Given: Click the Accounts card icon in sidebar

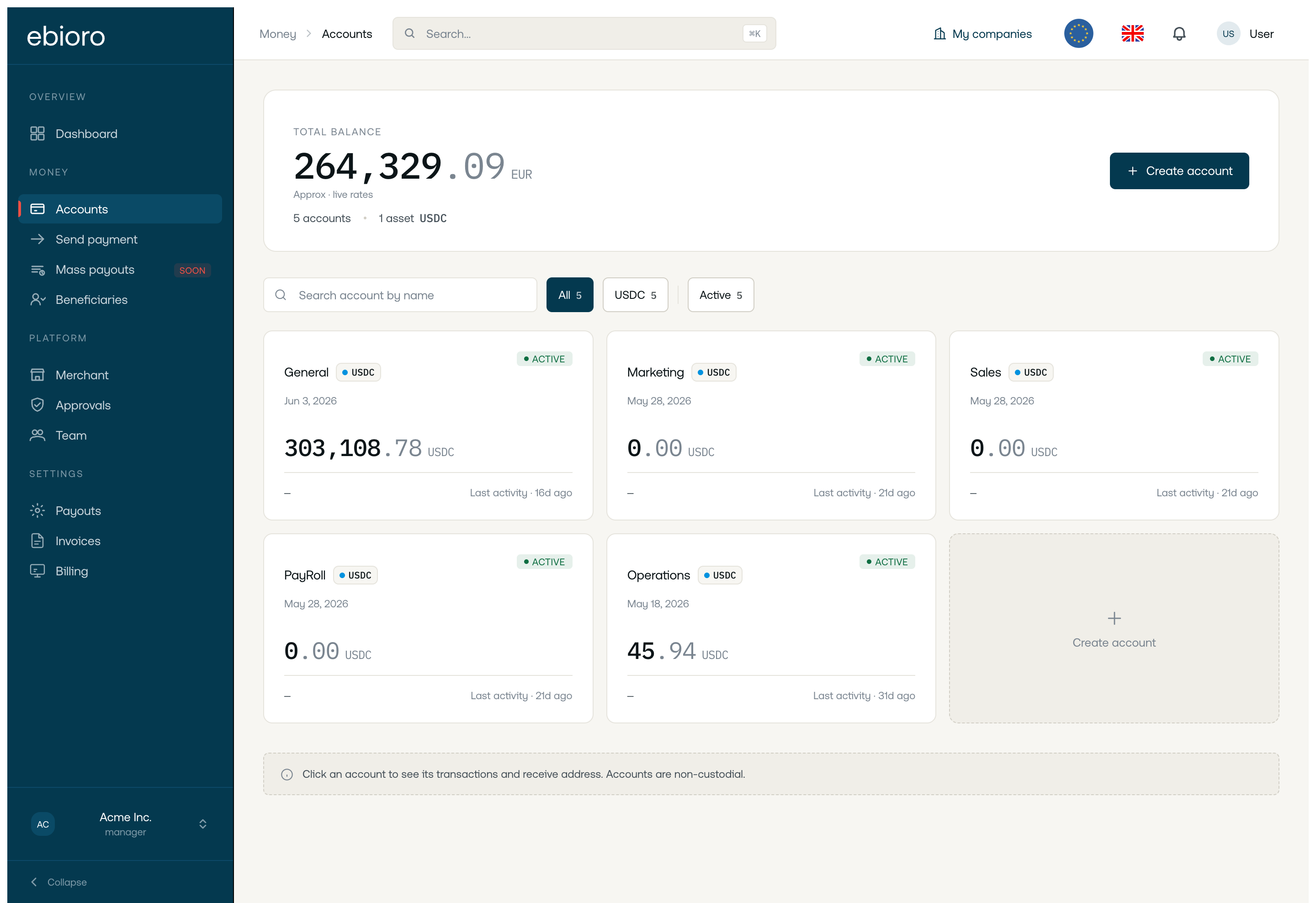Looking at the screenshot, I should [37, 209].
